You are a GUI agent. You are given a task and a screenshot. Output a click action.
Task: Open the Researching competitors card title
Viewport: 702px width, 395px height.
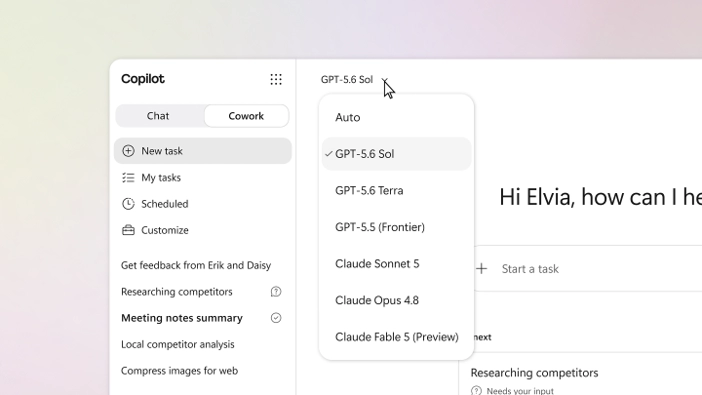534,373
